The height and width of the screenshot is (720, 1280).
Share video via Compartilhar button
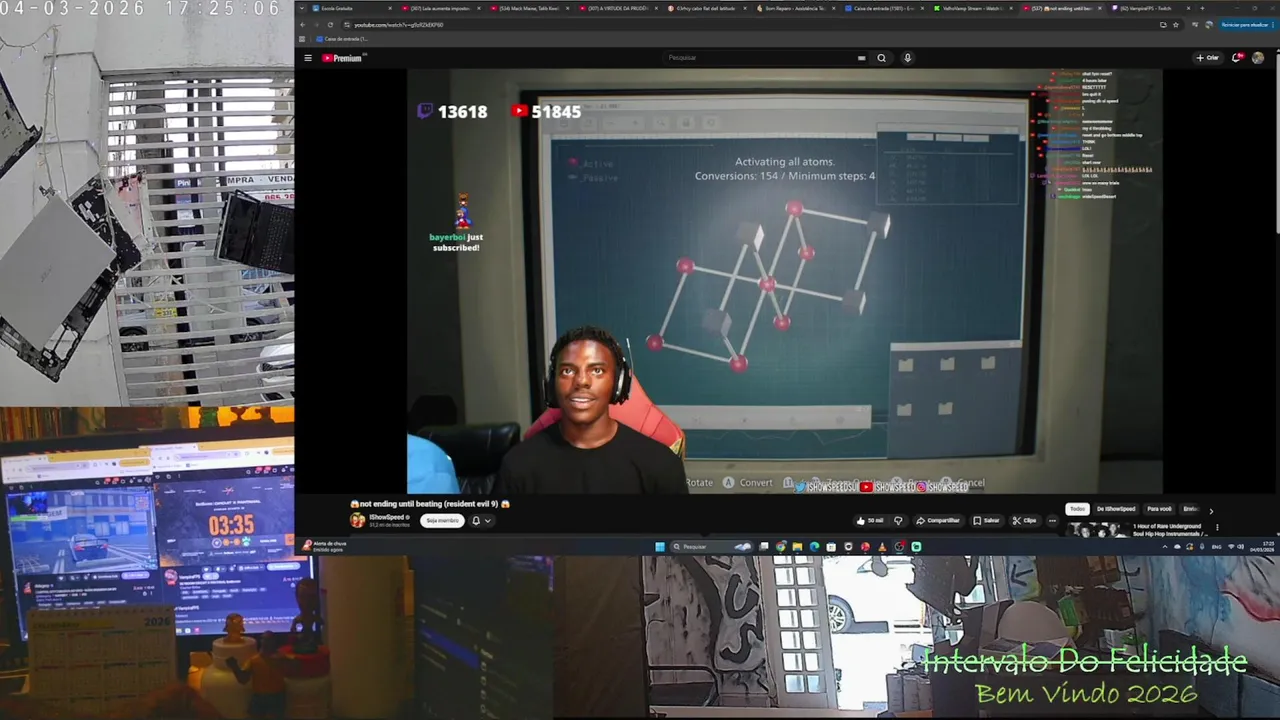[x=938, y=521]
